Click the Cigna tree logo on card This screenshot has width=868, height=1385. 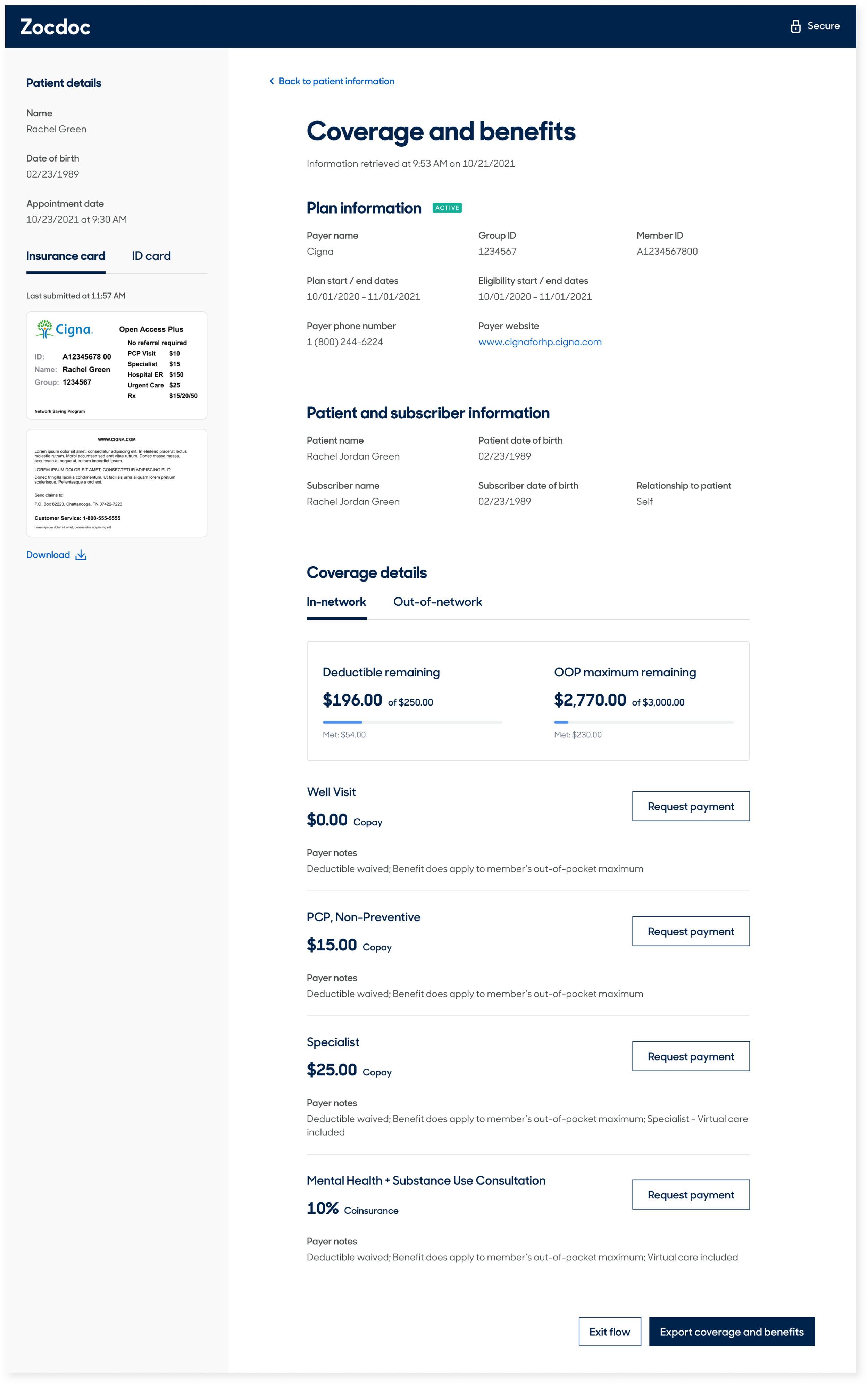click(x=45, y=329)
